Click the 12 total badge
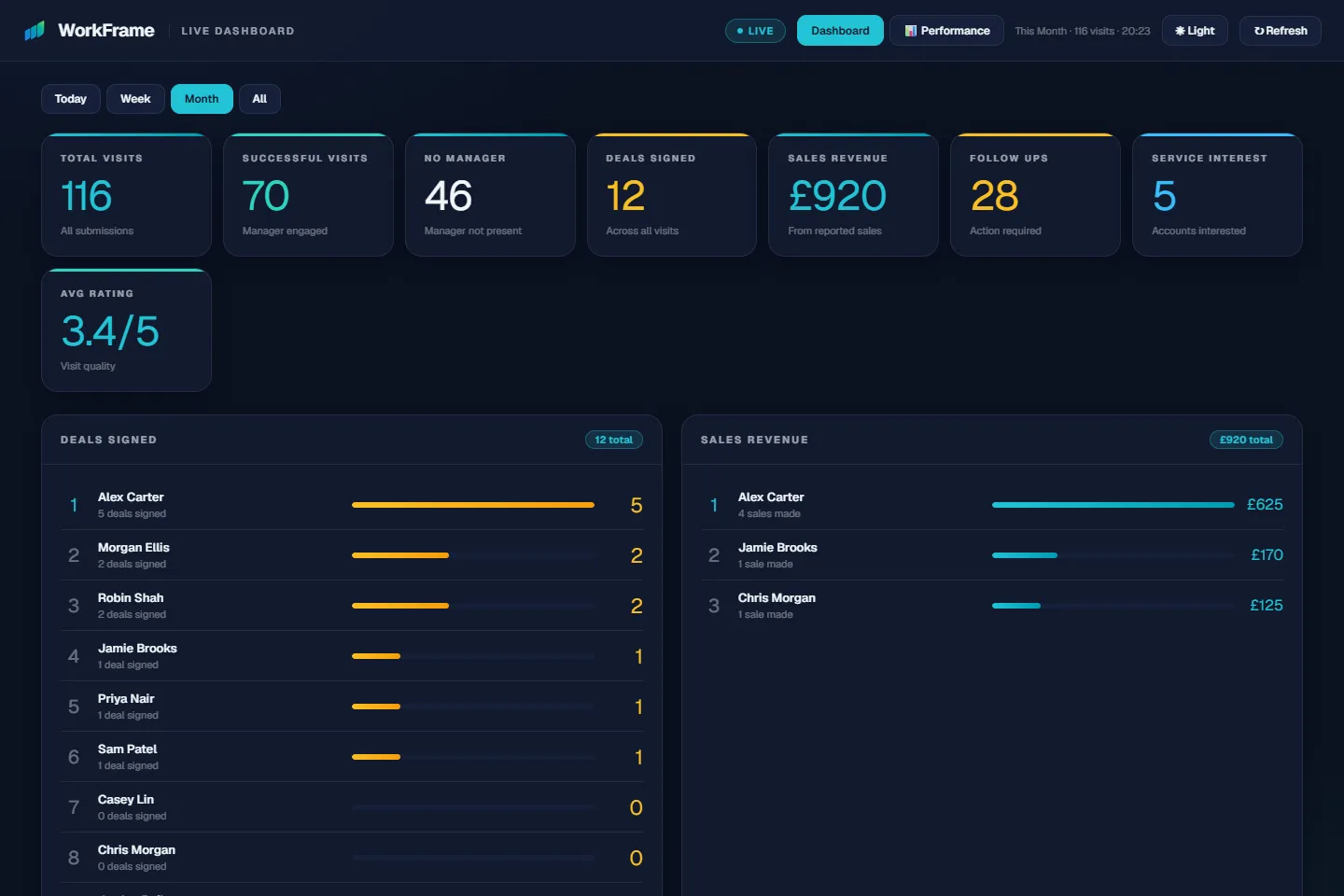 614,440
